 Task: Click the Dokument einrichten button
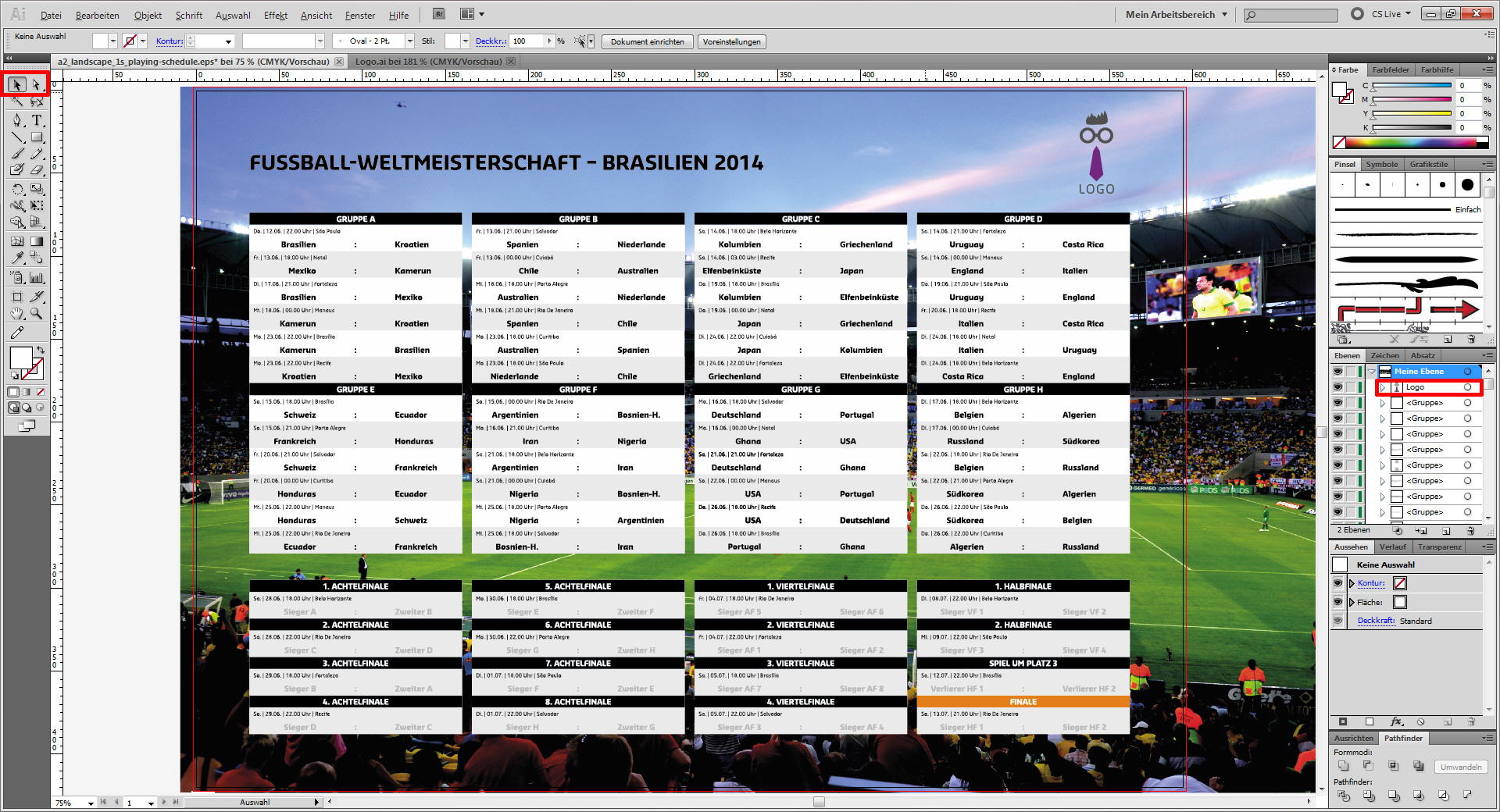tap(648, 41)
